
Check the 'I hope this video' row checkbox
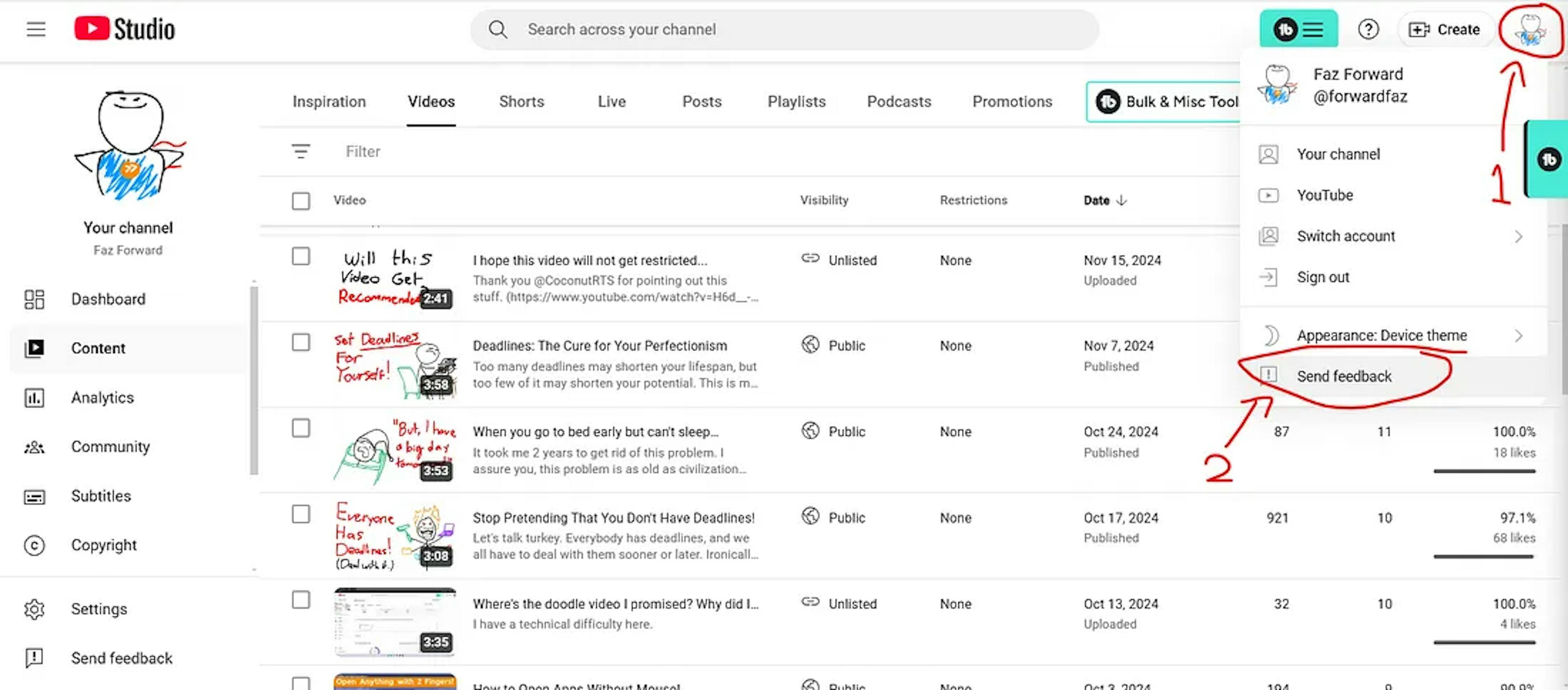301,256
